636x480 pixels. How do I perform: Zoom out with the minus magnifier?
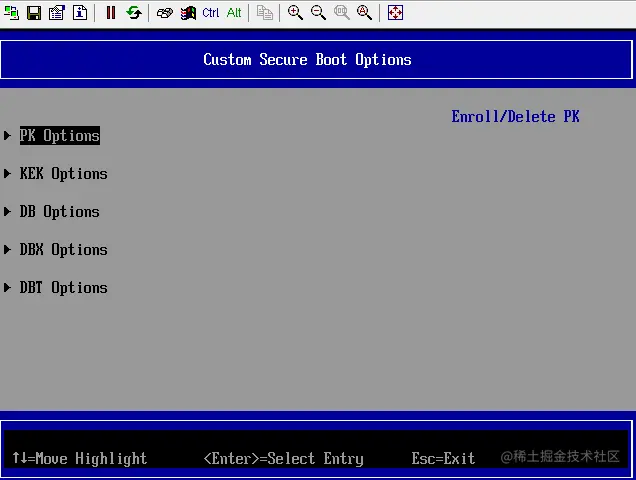click(318, 13)
